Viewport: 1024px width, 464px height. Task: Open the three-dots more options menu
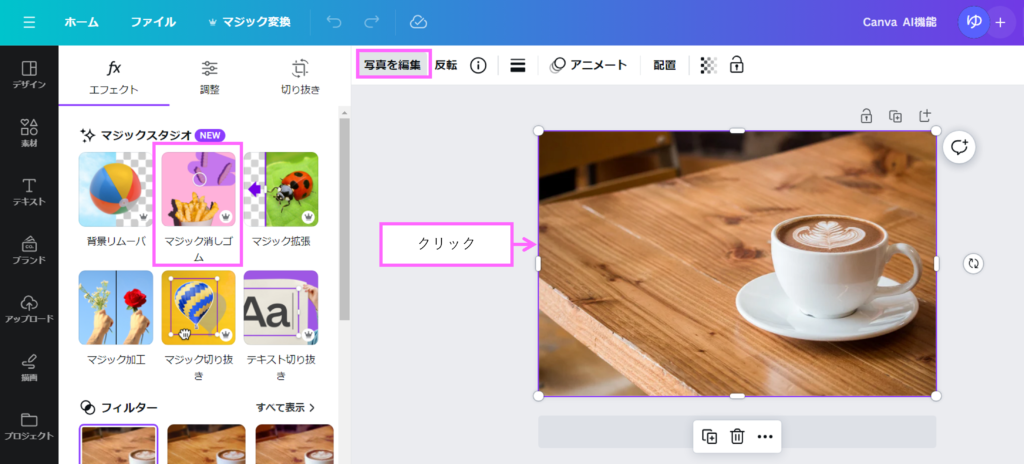[x=765, y=436]
